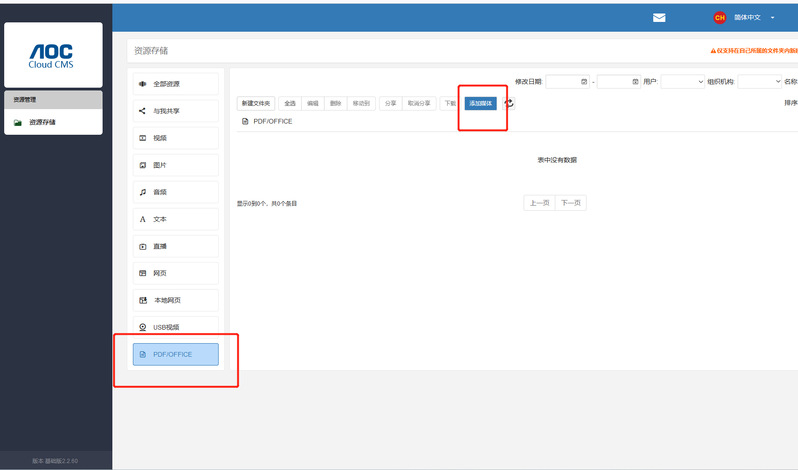Select the highlighted PDF/OFFICE sidebar category

(x=176, y=354)
